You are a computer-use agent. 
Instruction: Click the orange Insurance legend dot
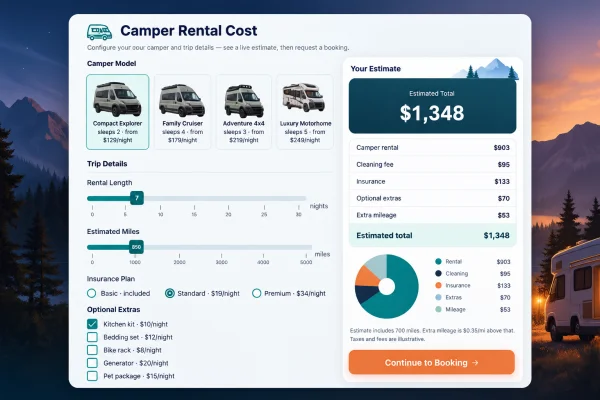[x=439, y=285]
